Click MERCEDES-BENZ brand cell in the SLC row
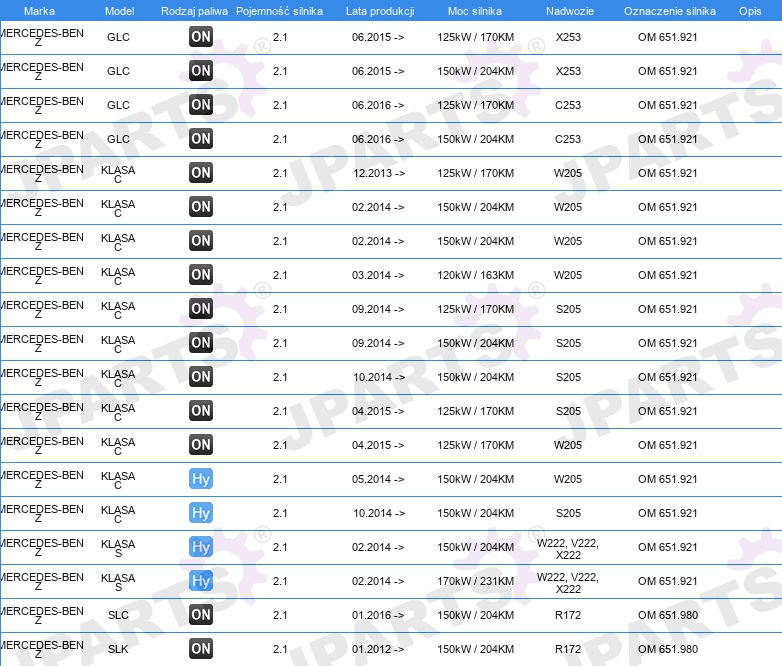This screenshot has width=782, height=666. 42,615
